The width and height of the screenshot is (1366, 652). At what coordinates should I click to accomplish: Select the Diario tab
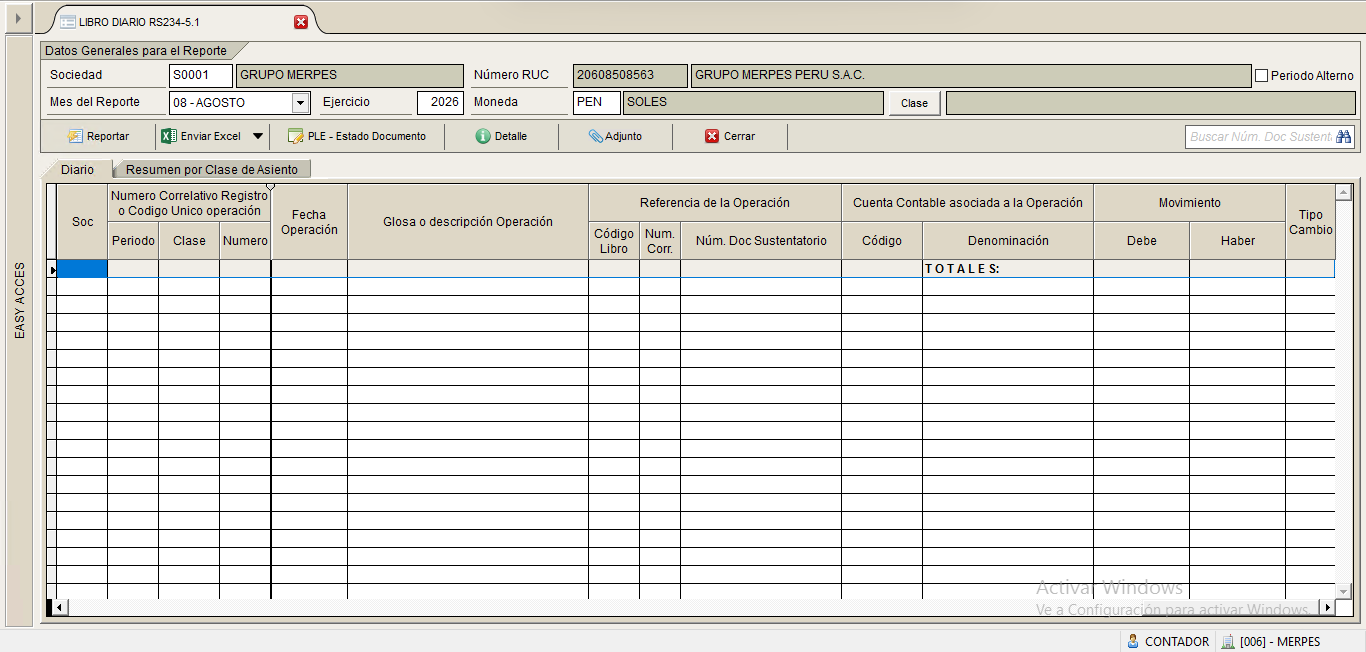(77, 170)
